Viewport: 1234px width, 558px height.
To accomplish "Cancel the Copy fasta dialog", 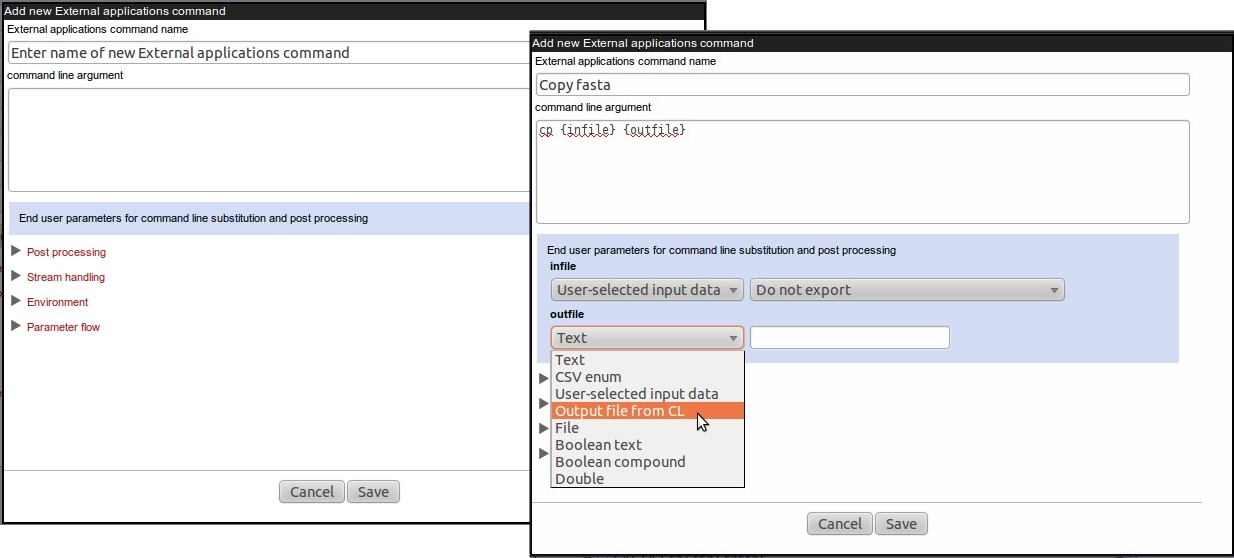I will pos(840,524).
